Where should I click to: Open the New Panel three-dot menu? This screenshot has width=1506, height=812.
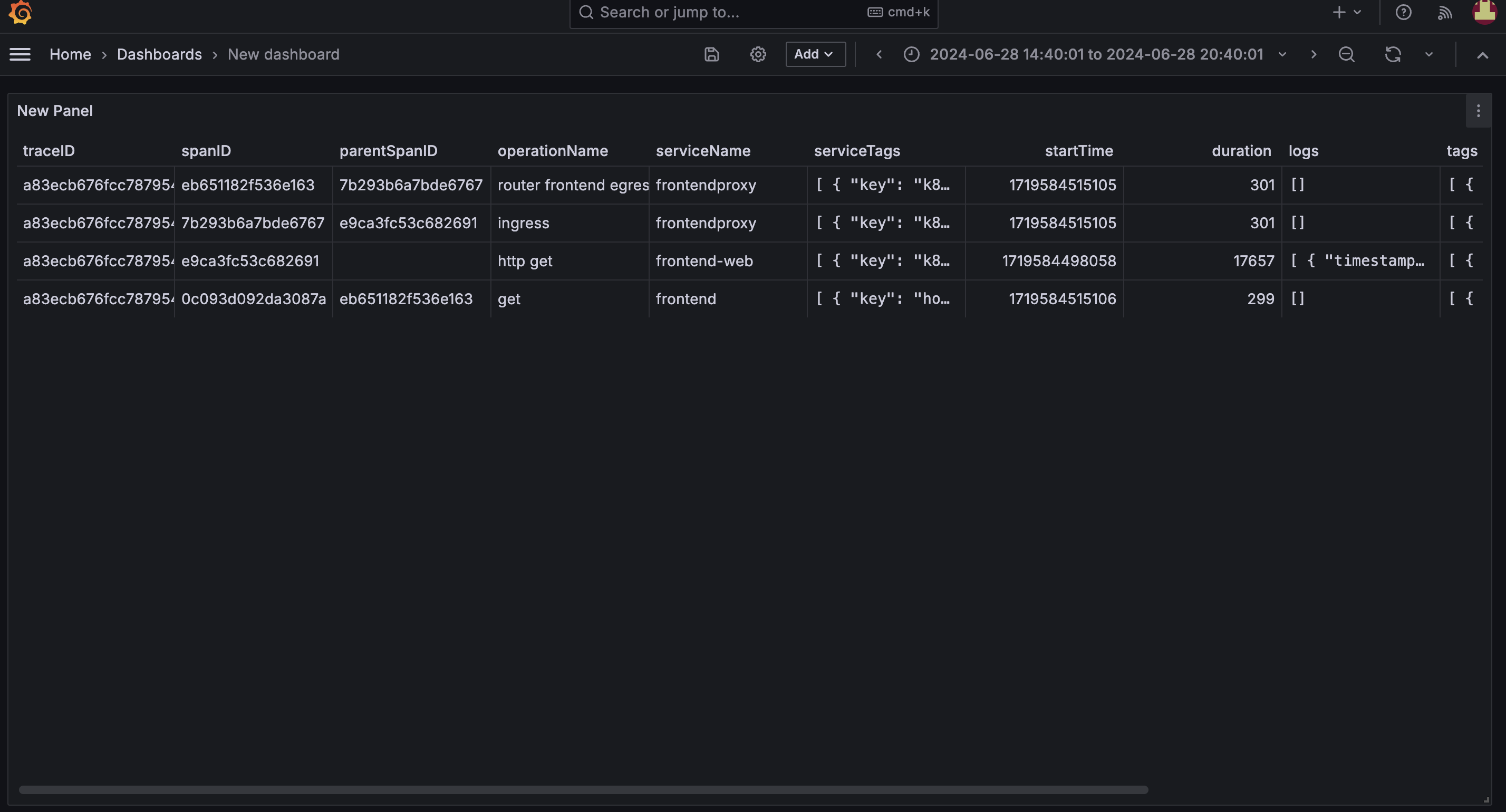coord(1478,111)
